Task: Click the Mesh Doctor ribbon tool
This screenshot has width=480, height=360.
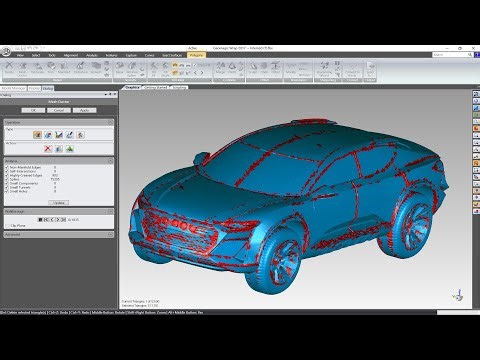Action: [22, 69]
